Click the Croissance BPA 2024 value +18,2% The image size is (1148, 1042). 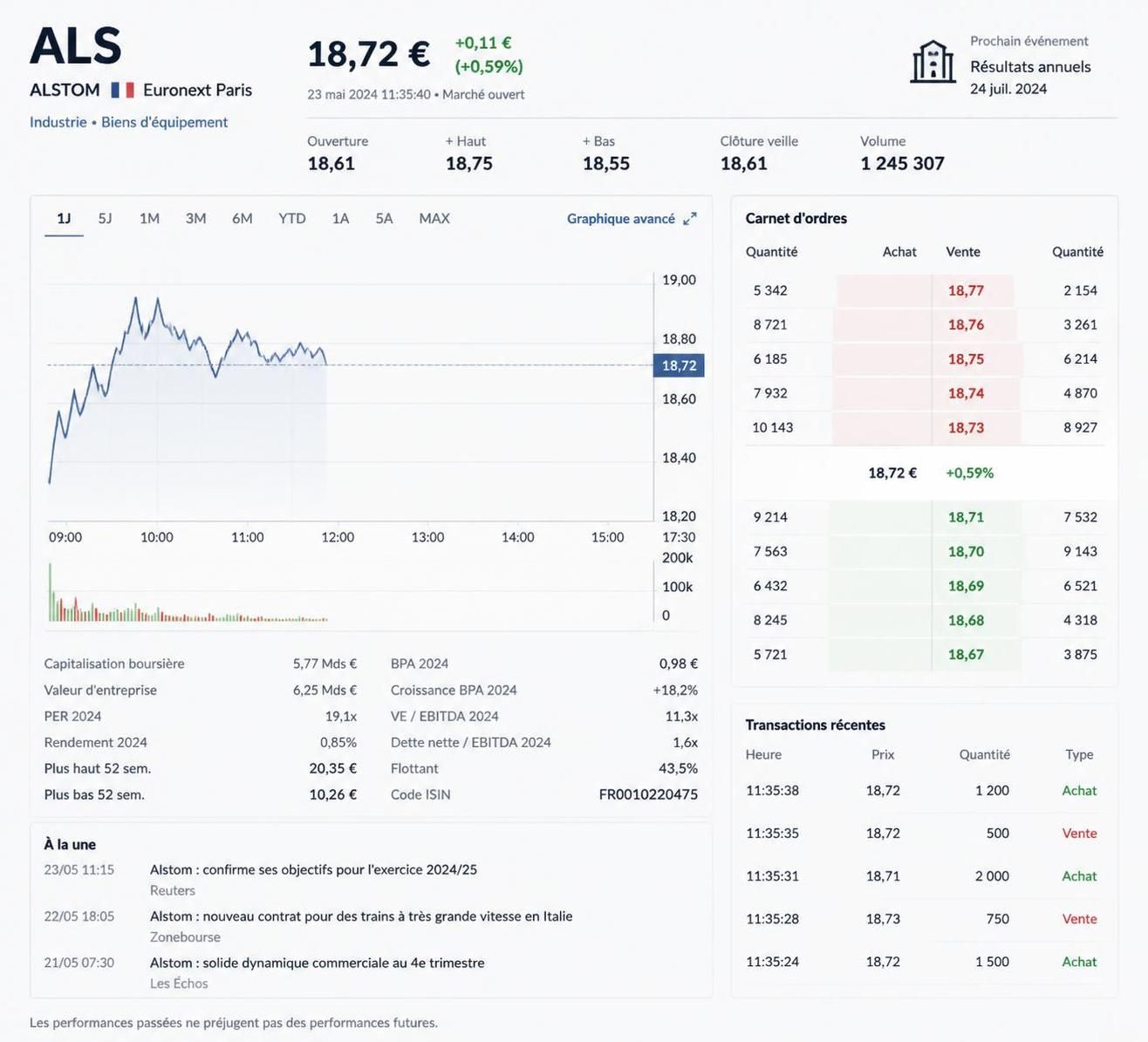click(675, 690)
